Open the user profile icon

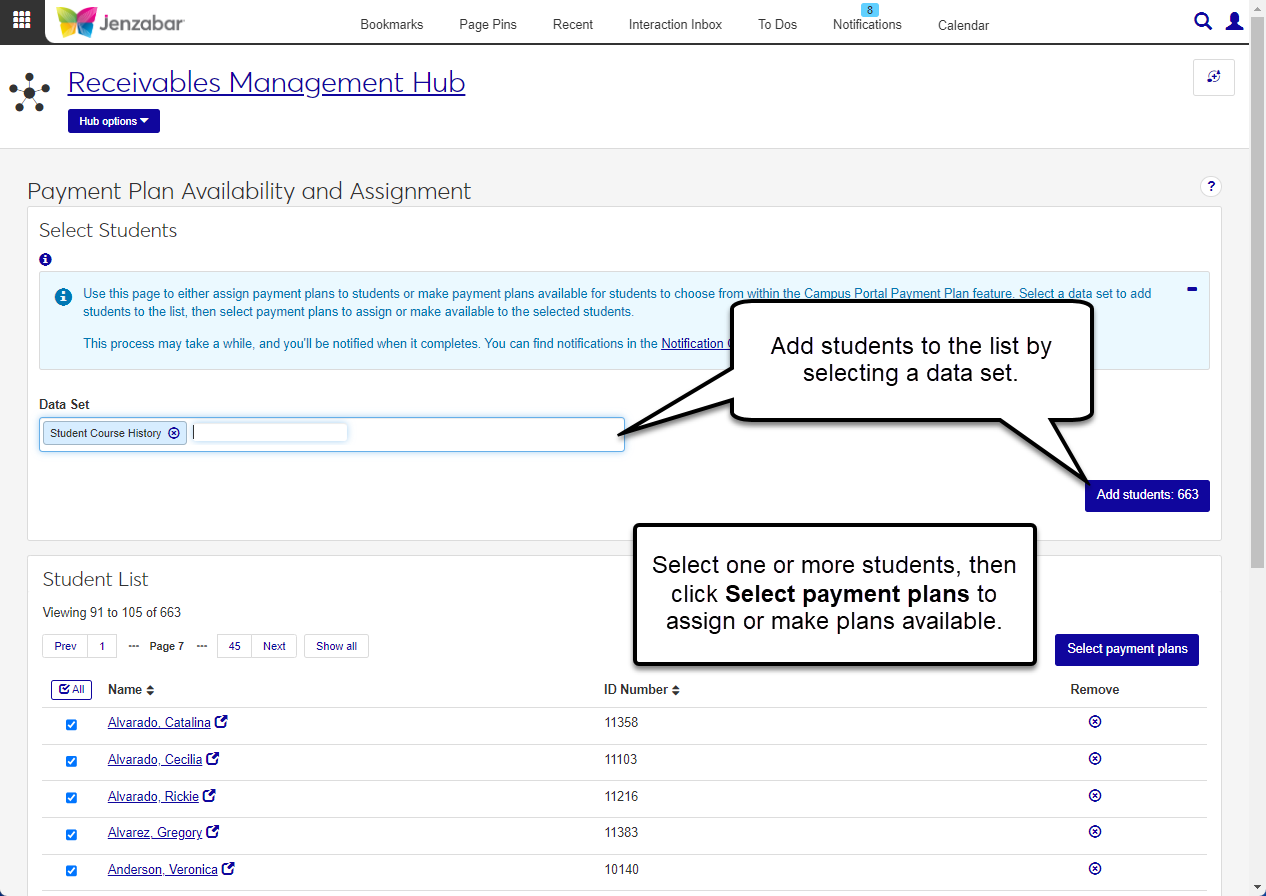(1235, 21)
